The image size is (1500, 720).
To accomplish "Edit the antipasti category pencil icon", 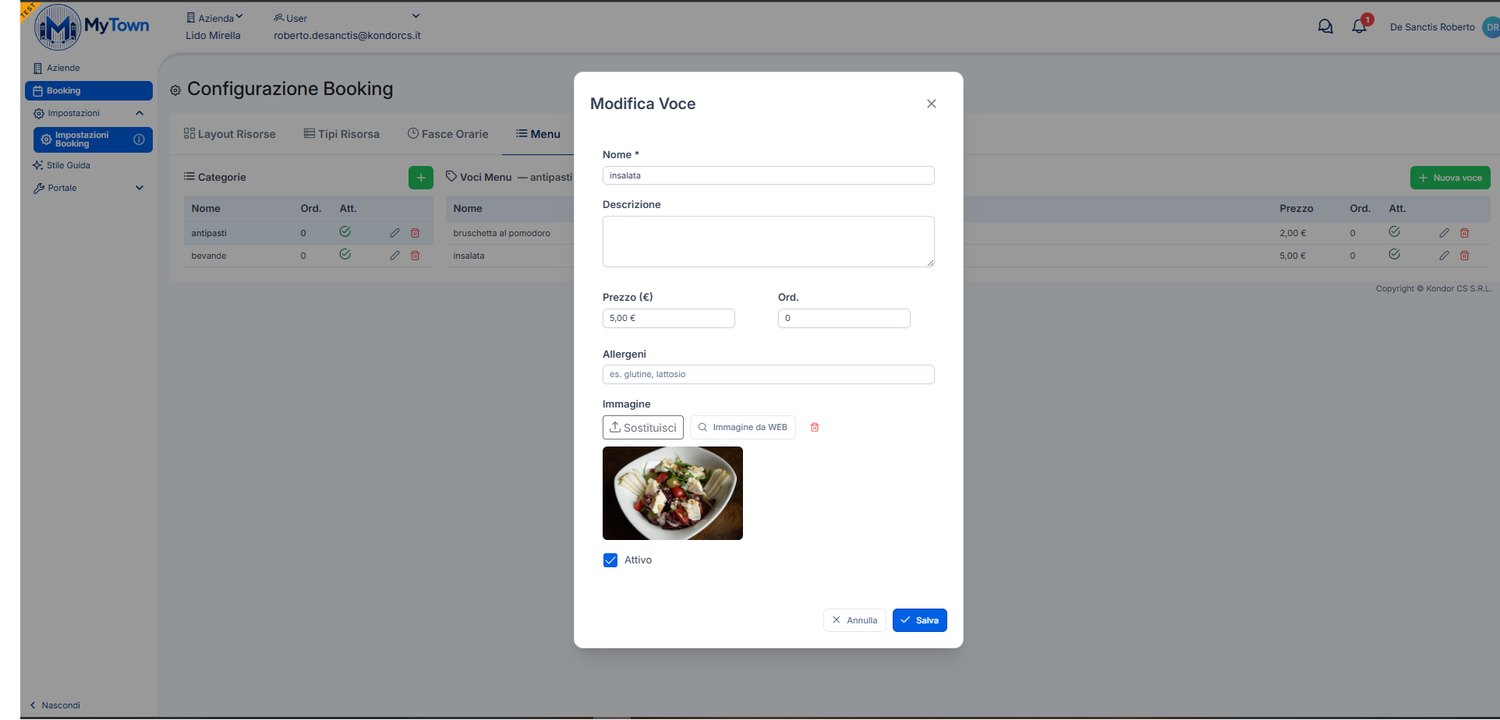I will (395, 232).
